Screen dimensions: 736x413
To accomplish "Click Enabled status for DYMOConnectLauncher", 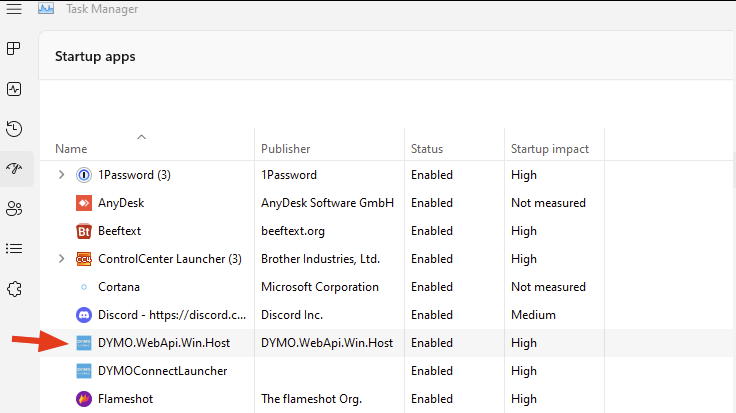I will click(432, 371).
